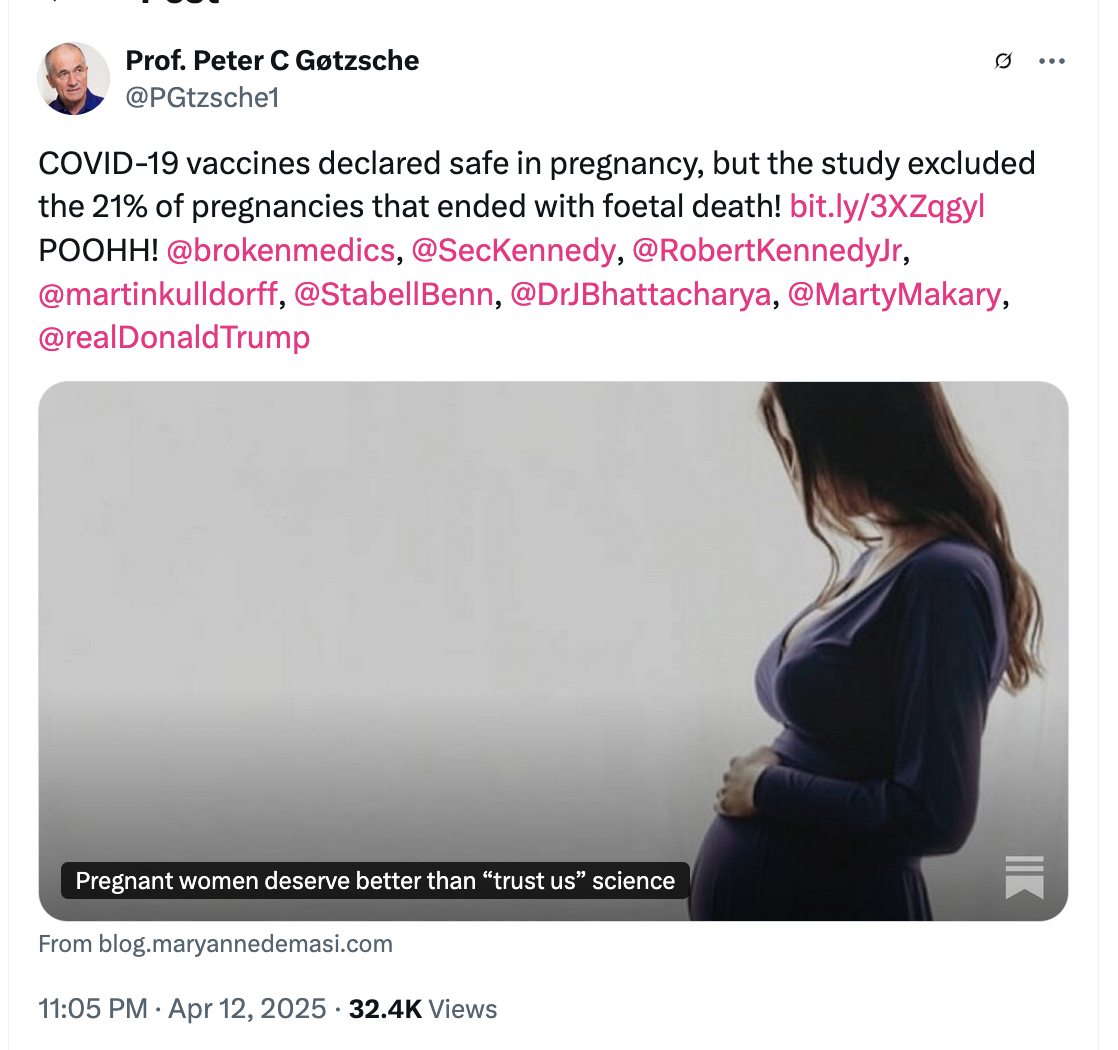Click the @brokenmedics mention
The width and height of the screenshot is (1118, 1050).
tap(280, 251)
